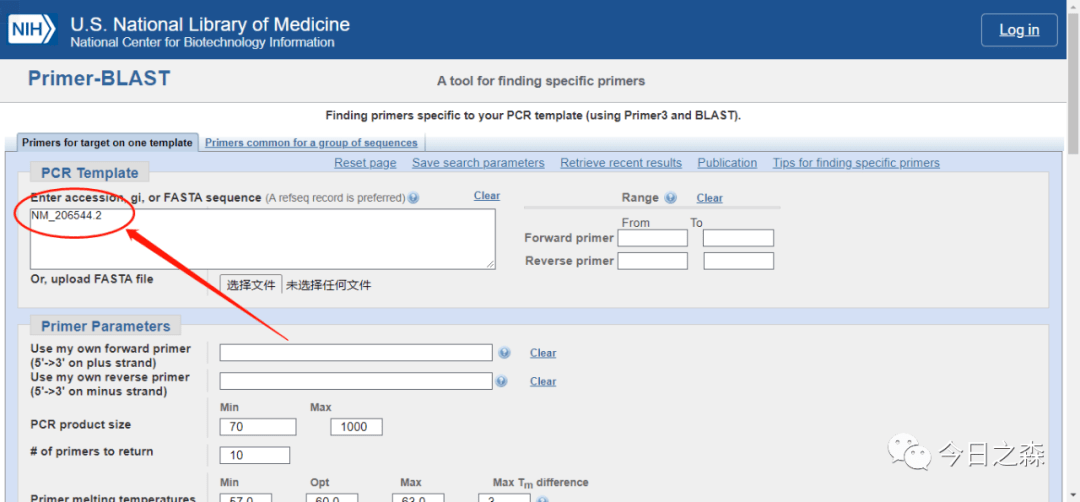Click Primer Parameters section heading
Image resolution: width=1080 pixels, height=502 pixels.
105,326
